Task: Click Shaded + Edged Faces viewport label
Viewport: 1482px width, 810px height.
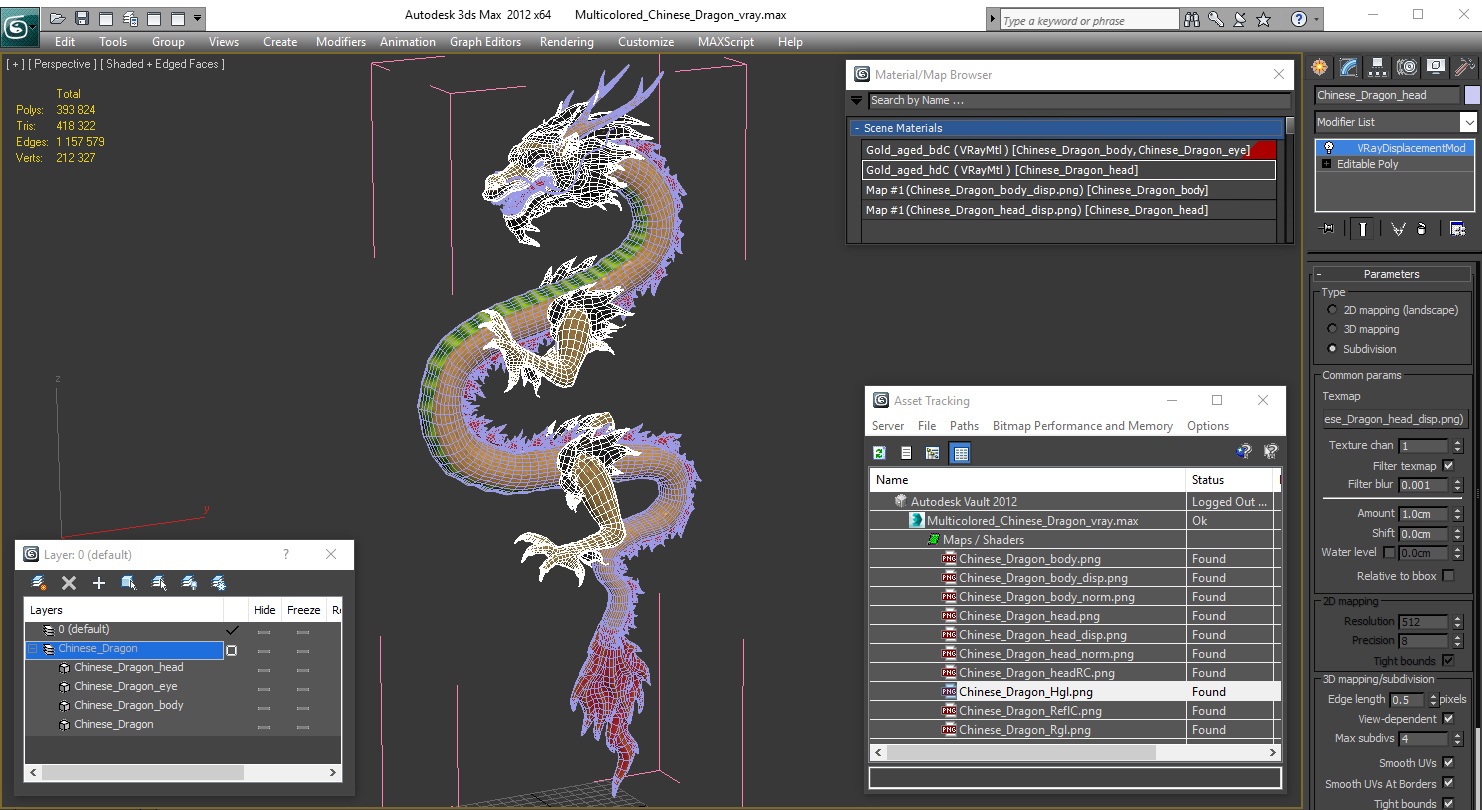Action: tap(162, 64)
